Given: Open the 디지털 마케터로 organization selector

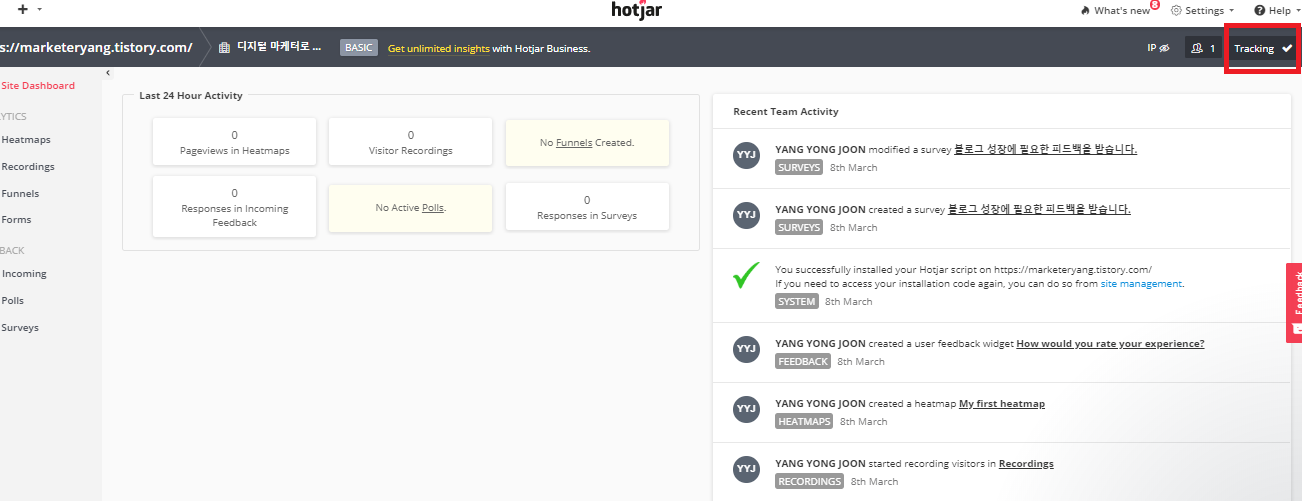Looking at the screenshot, I should pyautogui.click(x=278, y=47).
